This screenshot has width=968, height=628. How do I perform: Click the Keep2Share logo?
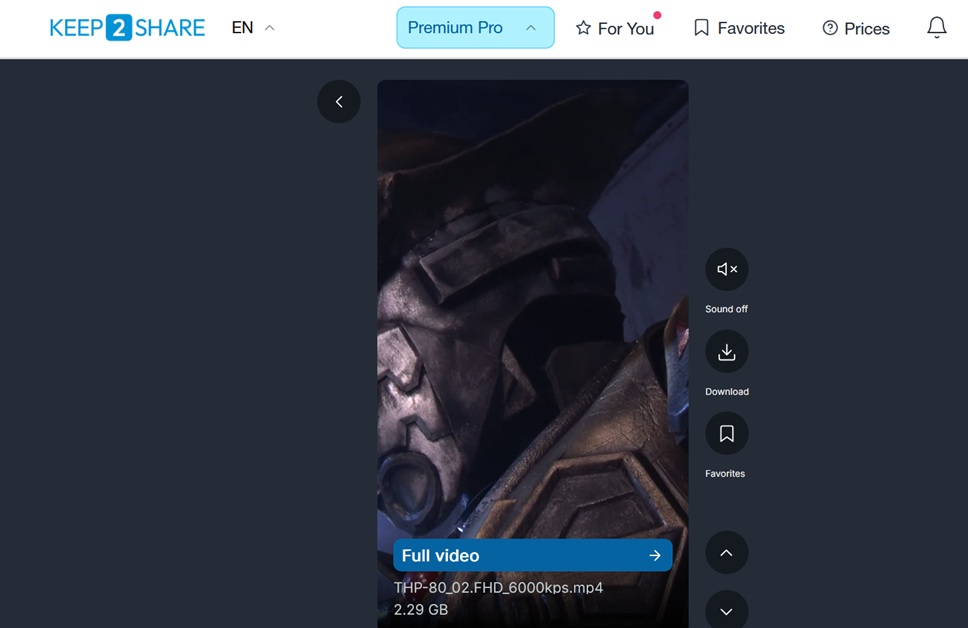127,28
